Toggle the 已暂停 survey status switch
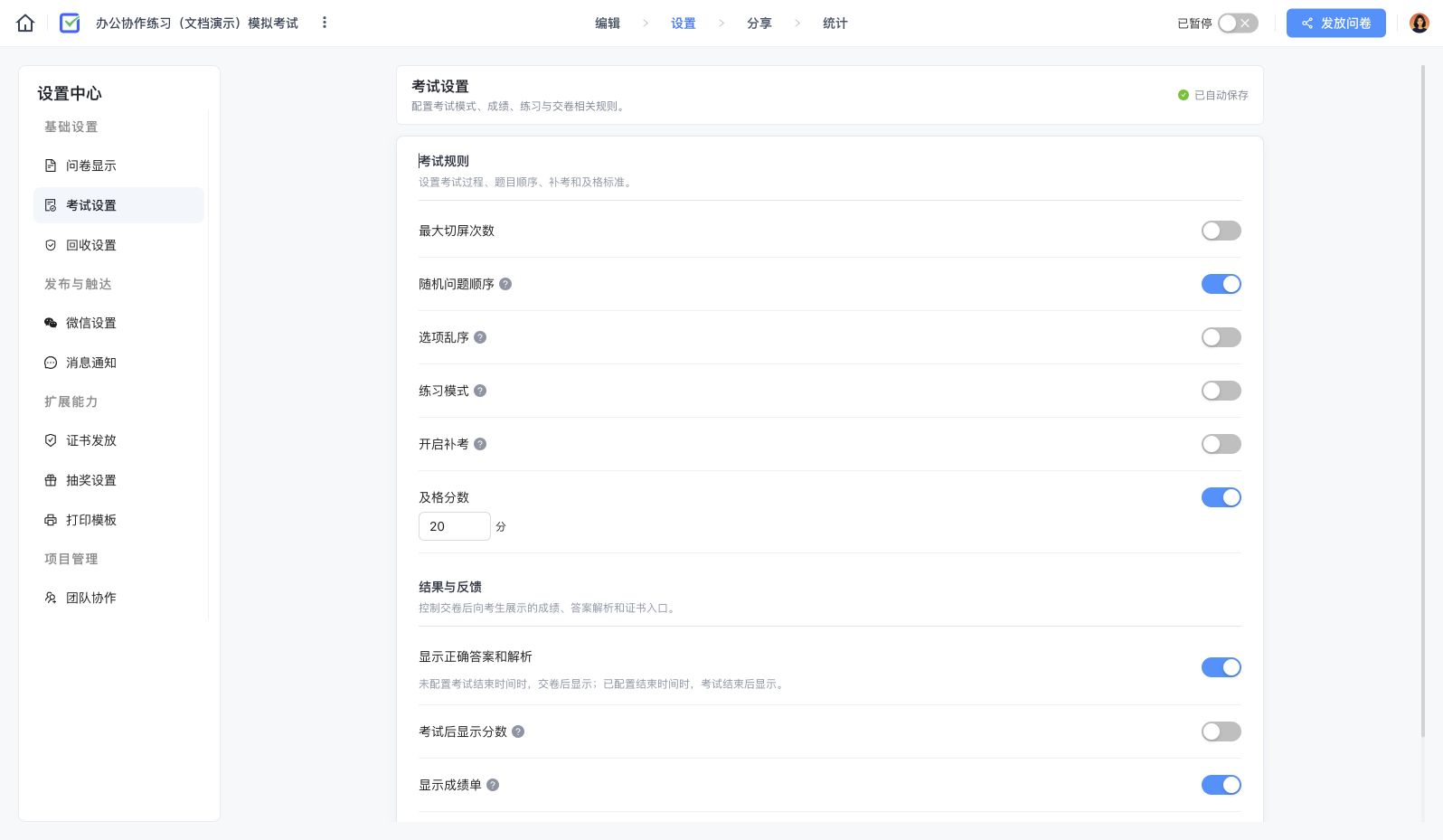The width and height of the screenshot is (1443, 840). click(1237, 24)
